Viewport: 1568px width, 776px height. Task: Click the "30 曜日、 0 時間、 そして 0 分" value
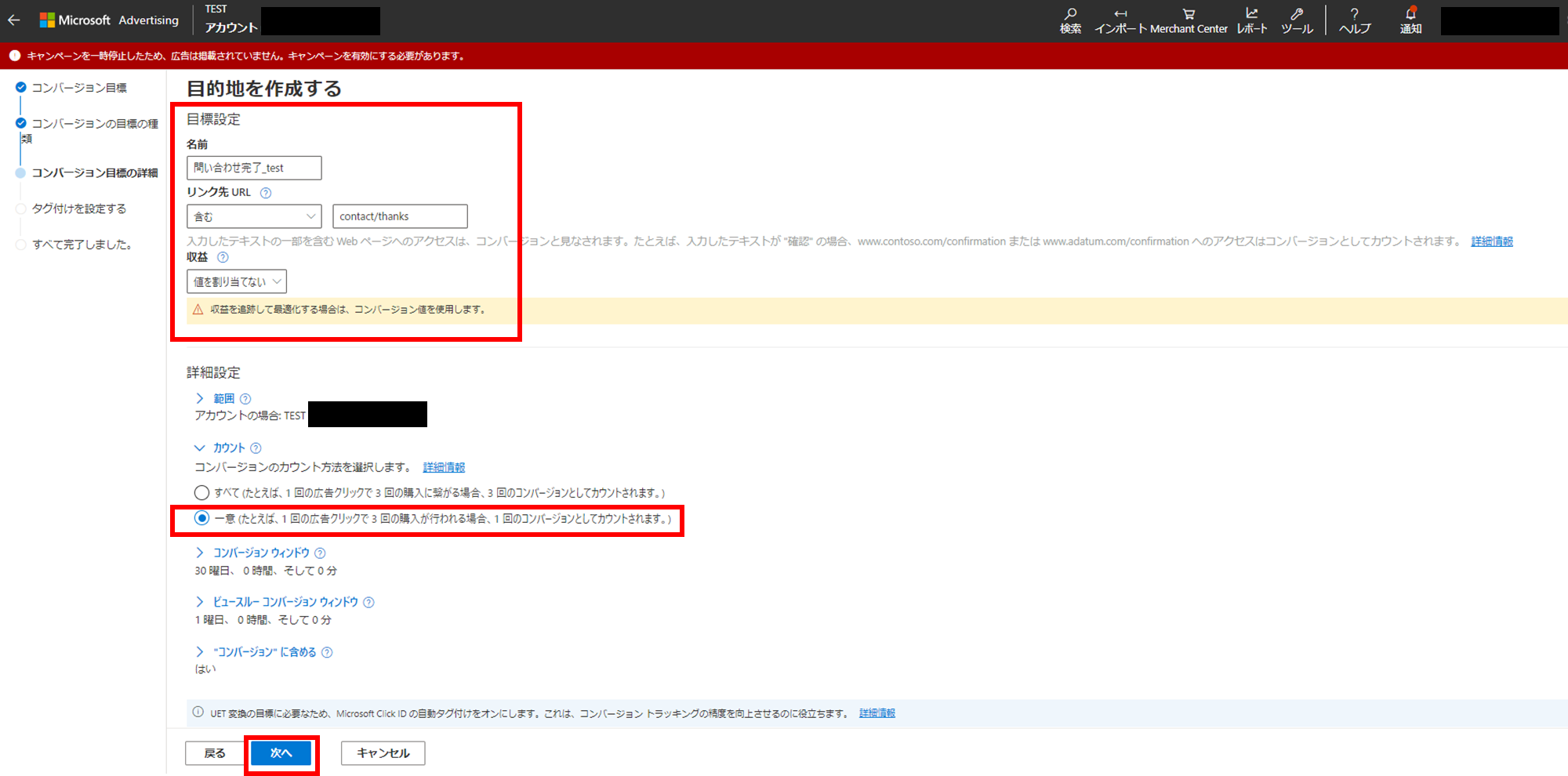click(x=266, y=571)
